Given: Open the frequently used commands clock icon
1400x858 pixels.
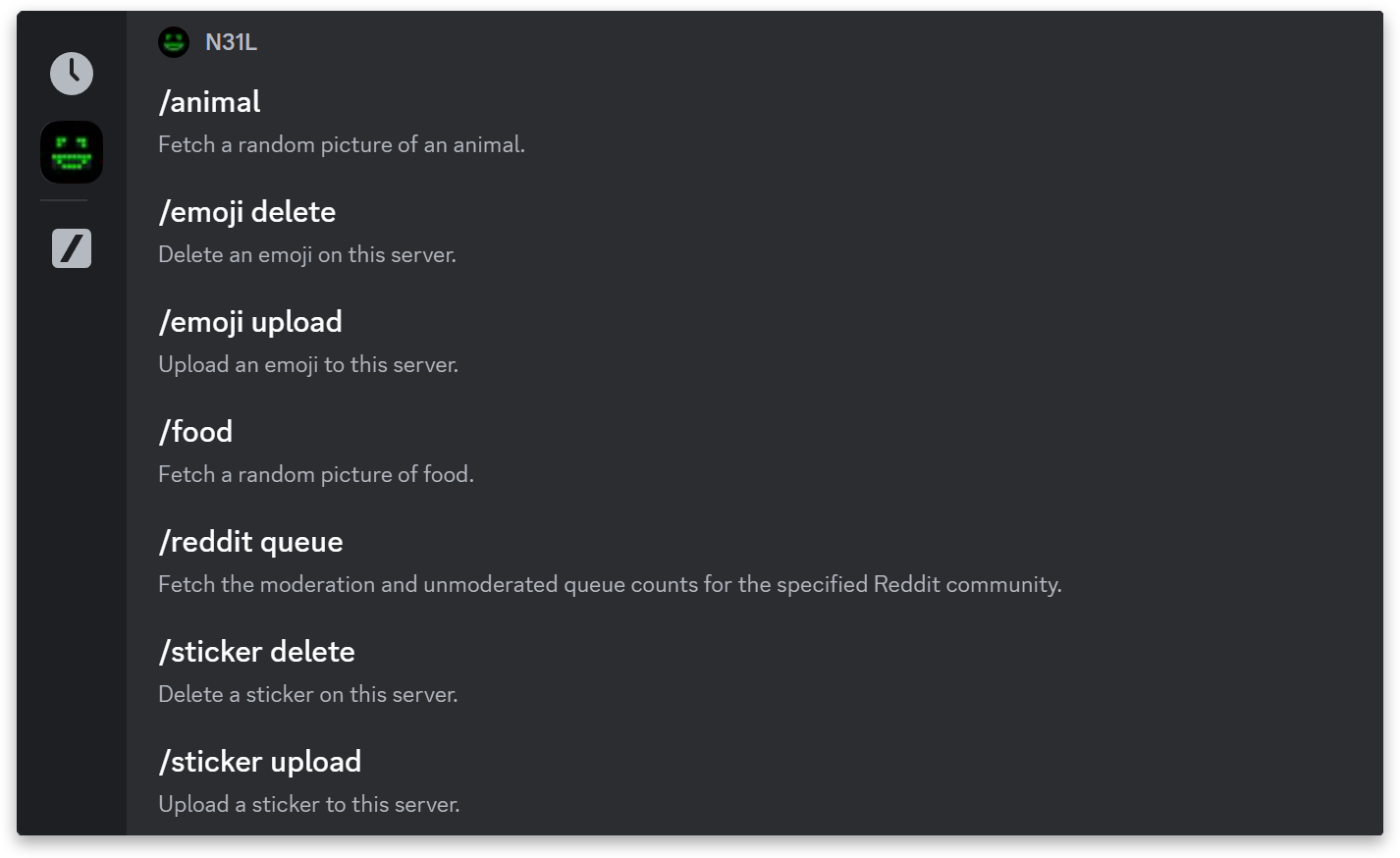Looking at the screenshot, I should [72, 74].
